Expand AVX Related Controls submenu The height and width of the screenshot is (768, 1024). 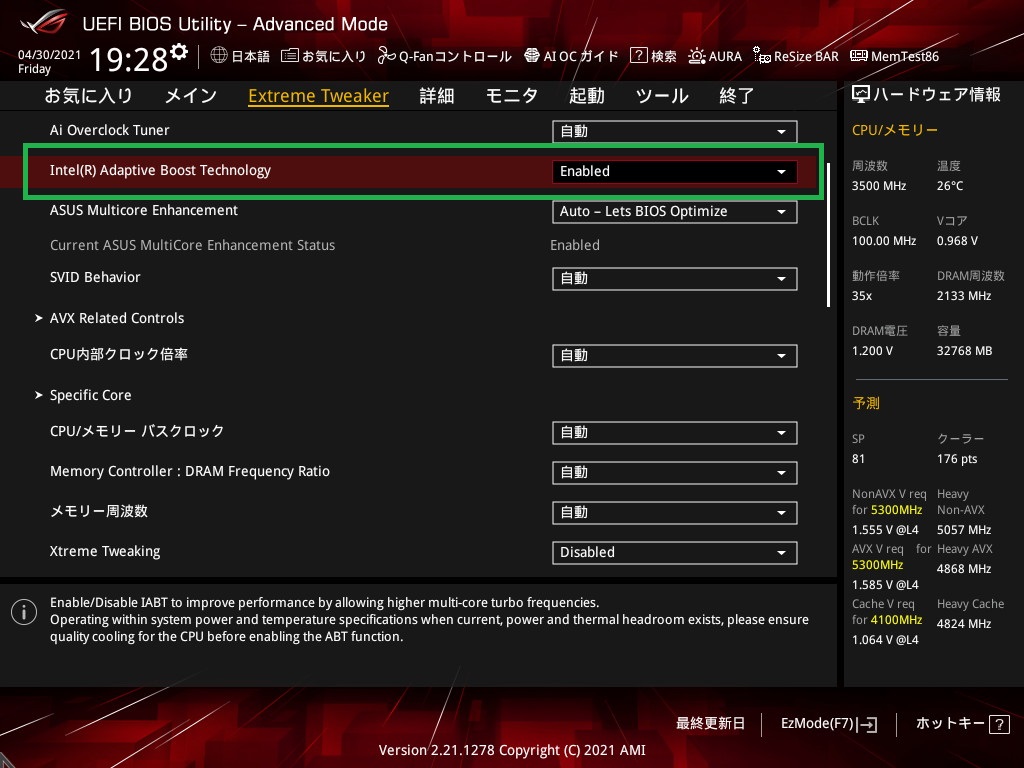(110, 318)
